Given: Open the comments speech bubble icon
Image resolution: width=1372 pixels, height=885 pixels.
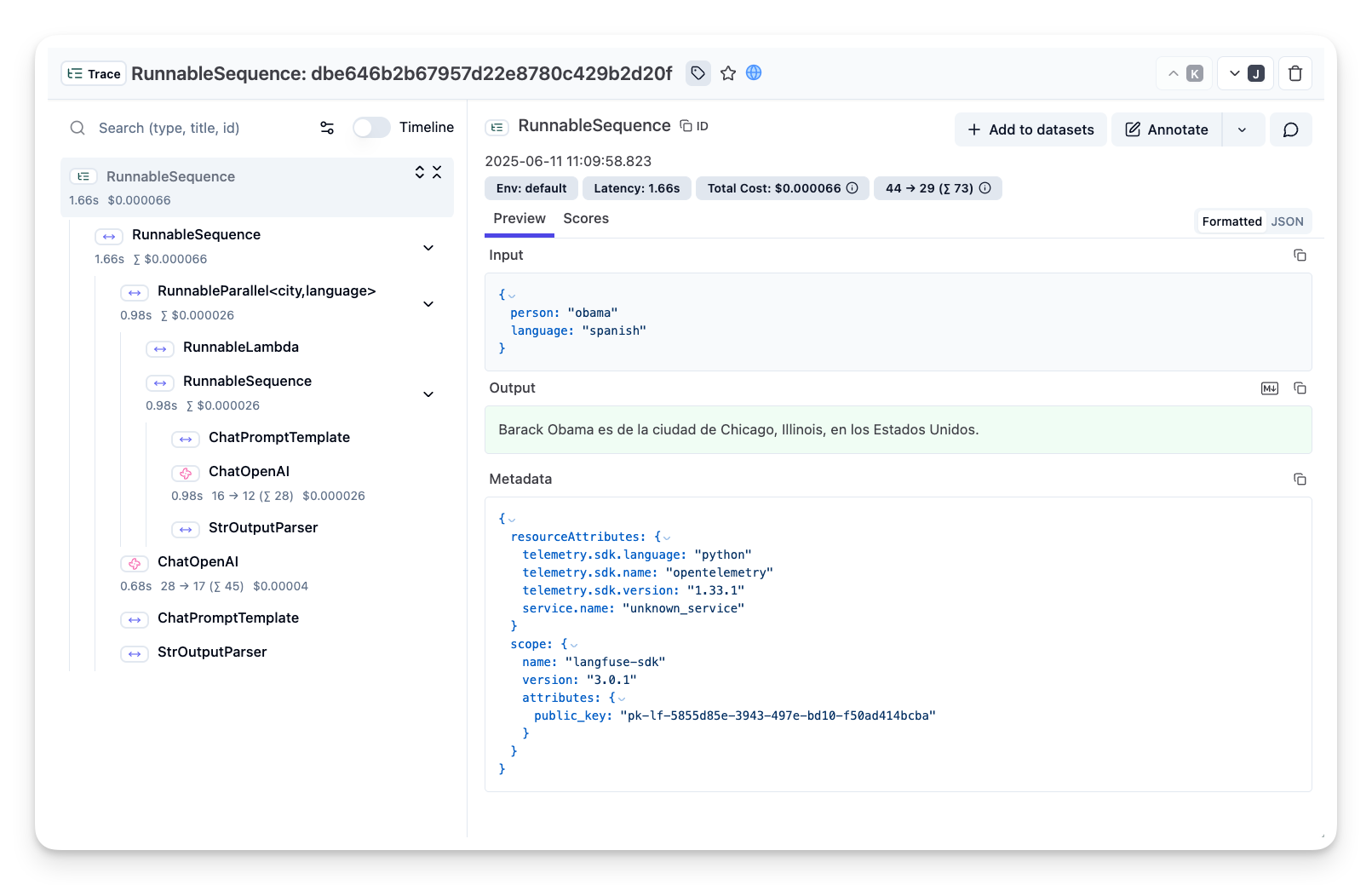Looking at the screenshot, I should tap(1290, 129).
